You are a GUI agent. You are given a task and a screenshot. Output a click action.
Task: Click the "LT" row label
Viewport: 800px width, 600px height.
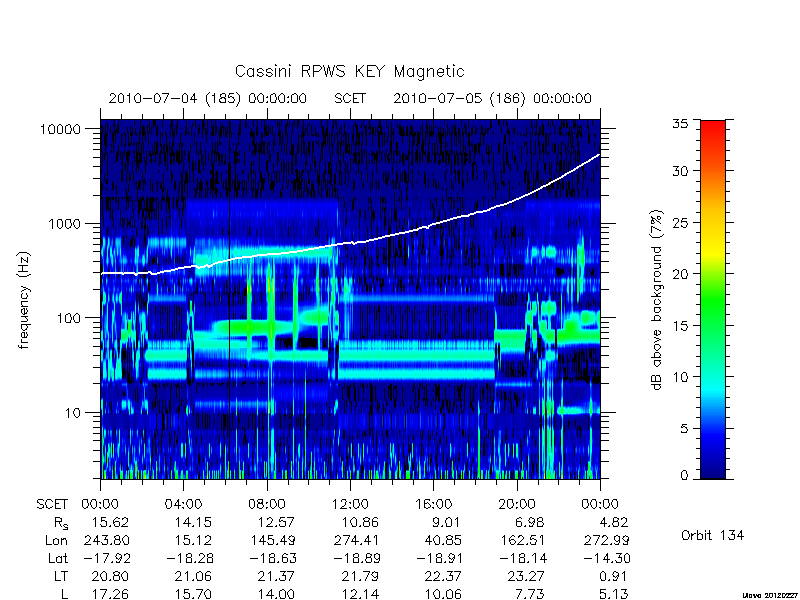coord(61,577)
